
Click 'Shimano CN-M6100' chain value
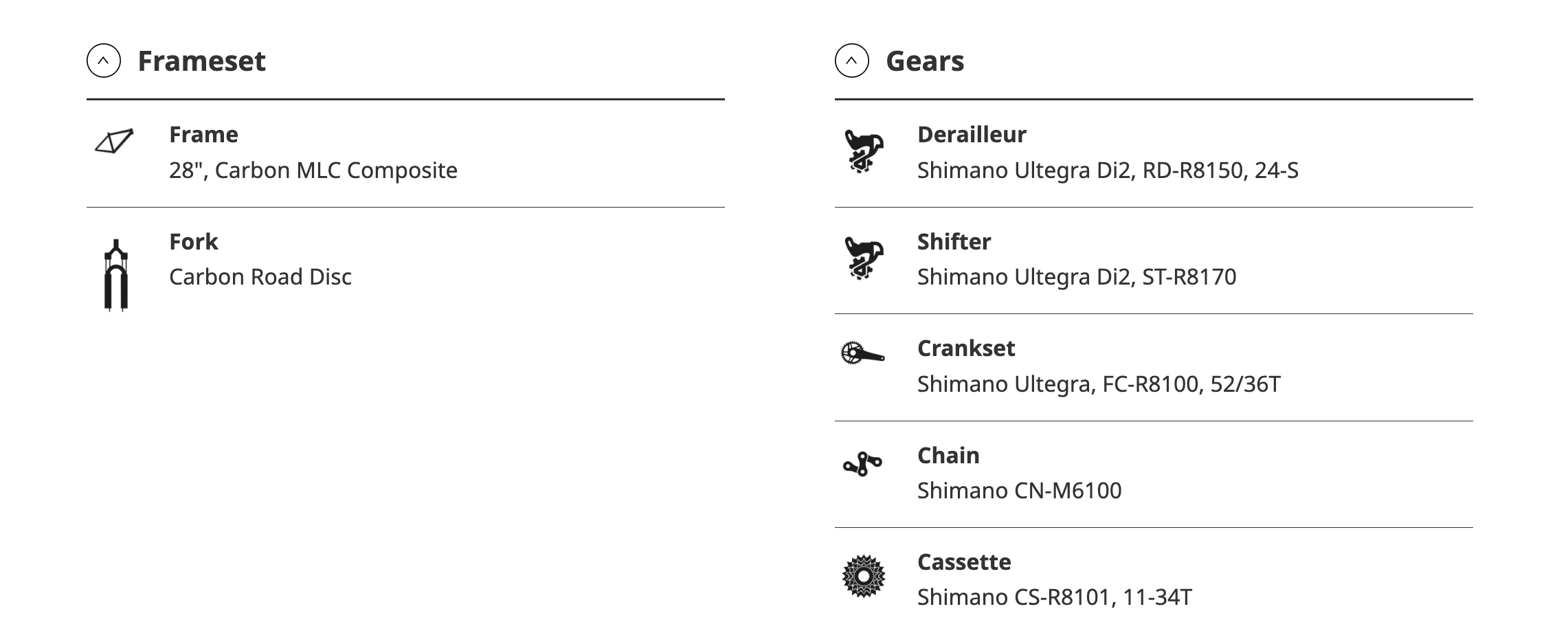[x=1019, y=490]
